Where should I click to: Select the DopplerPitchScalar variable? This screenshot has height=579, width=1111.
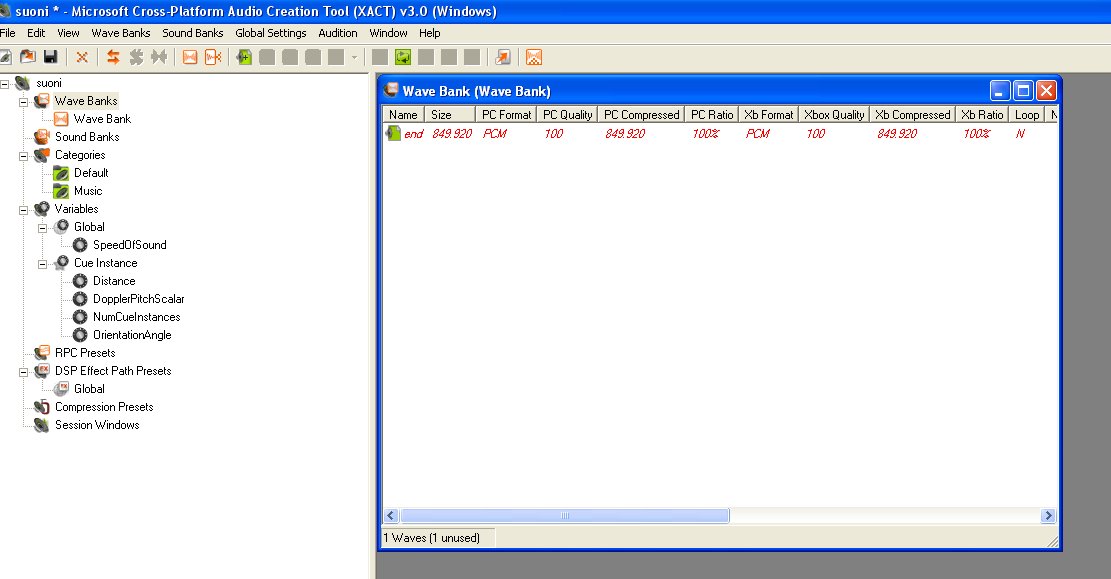[138, 299]
